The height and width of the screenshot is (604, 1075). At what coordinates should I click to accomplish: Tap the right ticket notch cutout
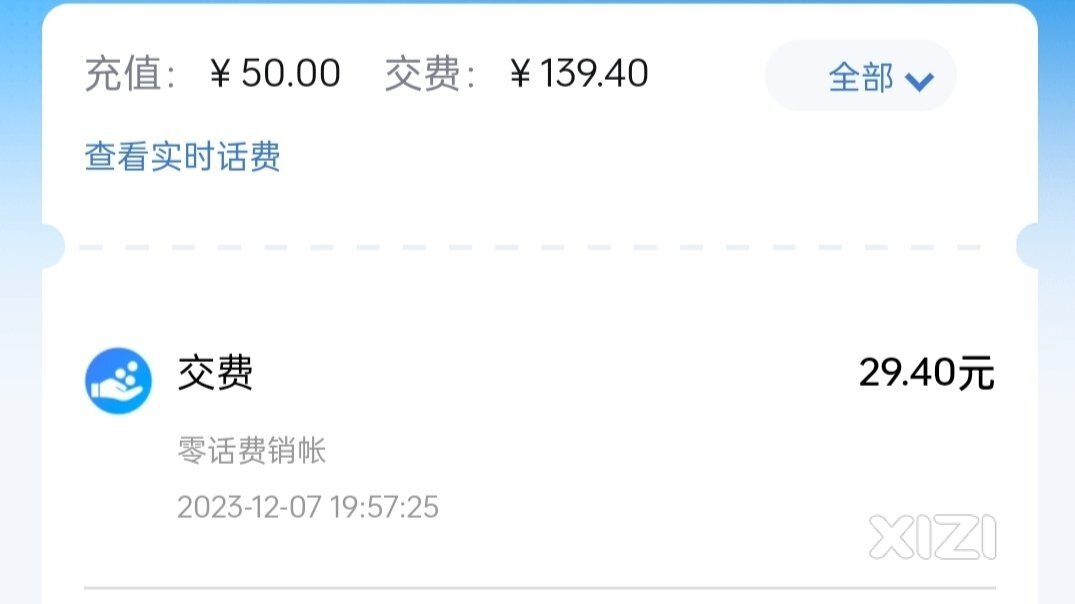click(x=1027, y=245)
